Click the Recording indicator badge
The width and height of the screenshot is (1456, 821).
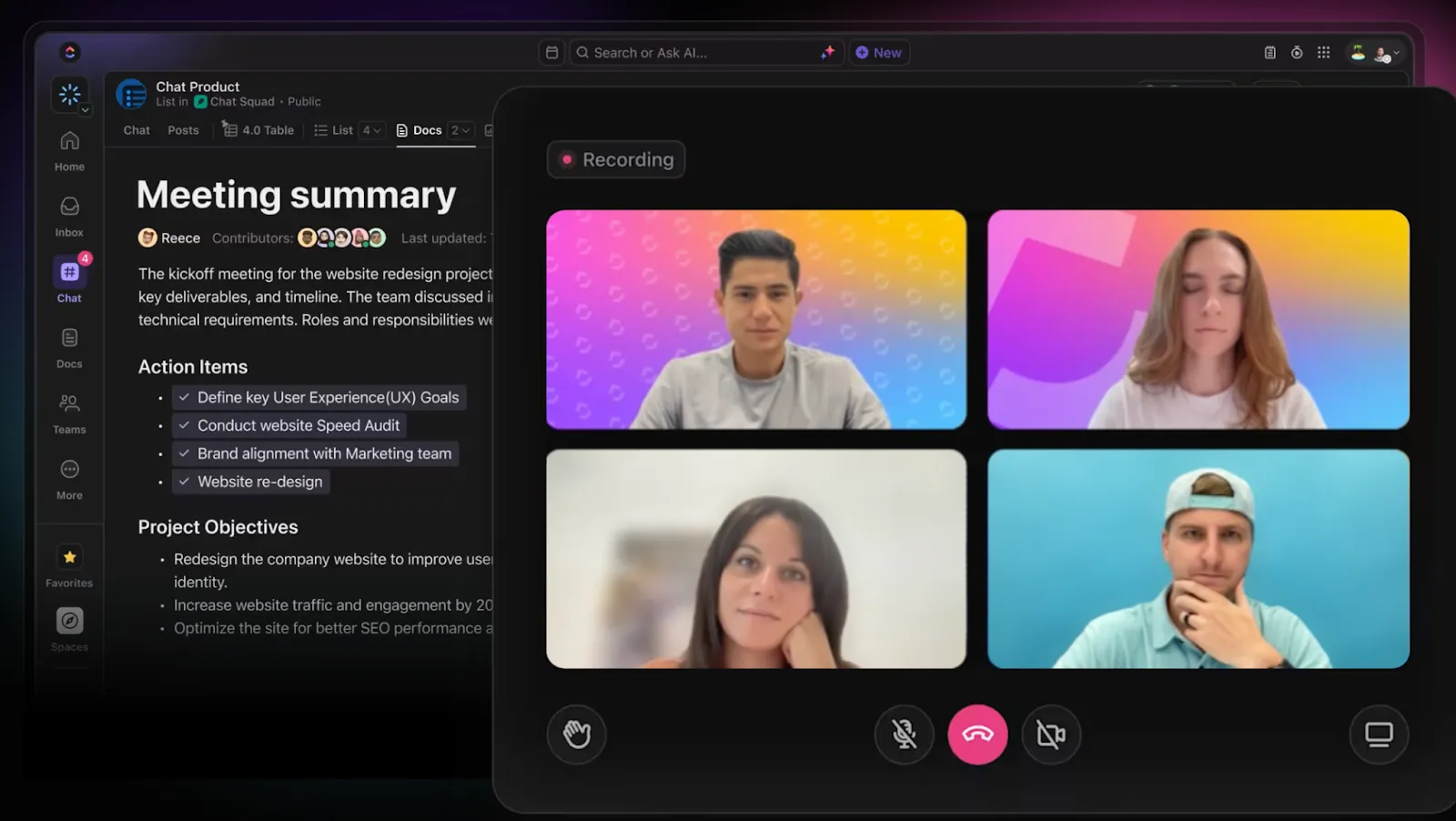616,159
